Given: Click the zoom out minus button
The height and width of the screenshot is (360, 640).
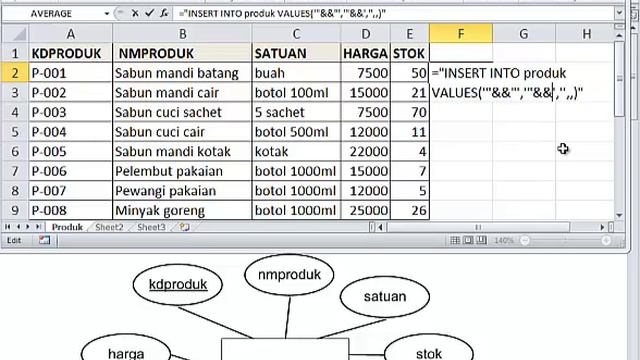Looking at the screenshot, I should pos(525,240).
